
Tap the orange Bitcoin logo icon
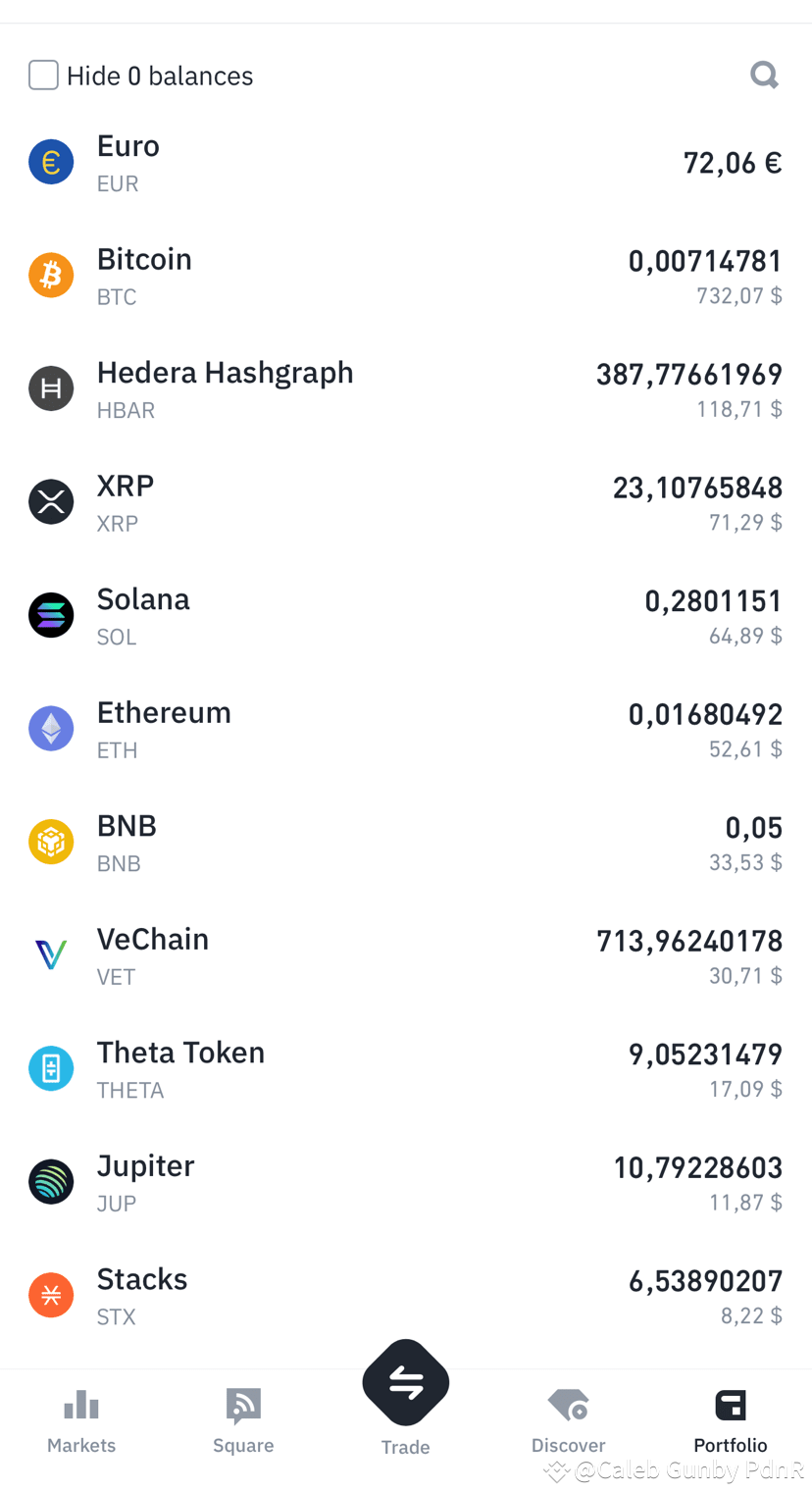coord(51,275)
